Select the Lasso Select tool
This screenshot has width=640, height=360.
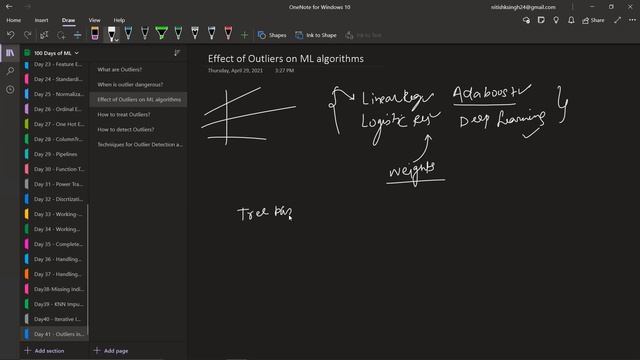click(61, 35)
